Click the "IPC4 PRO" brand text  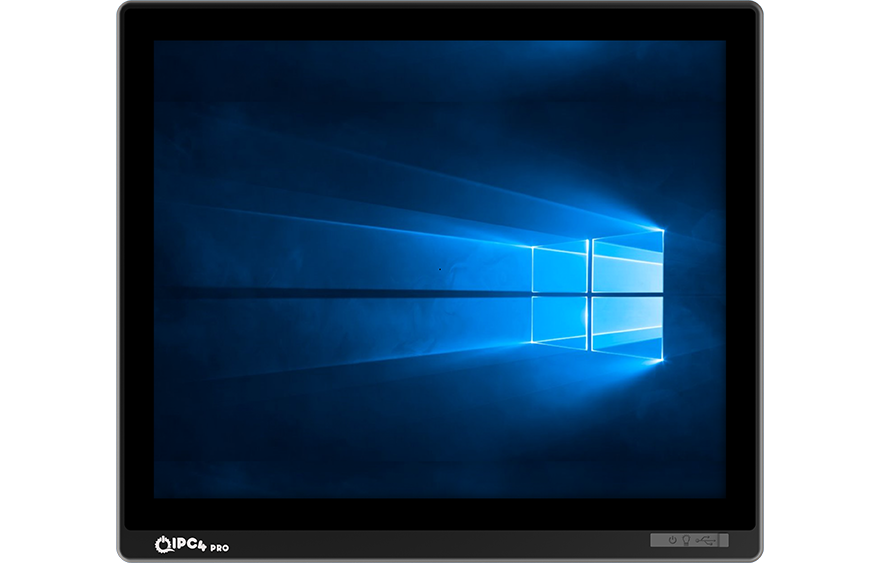200,544
